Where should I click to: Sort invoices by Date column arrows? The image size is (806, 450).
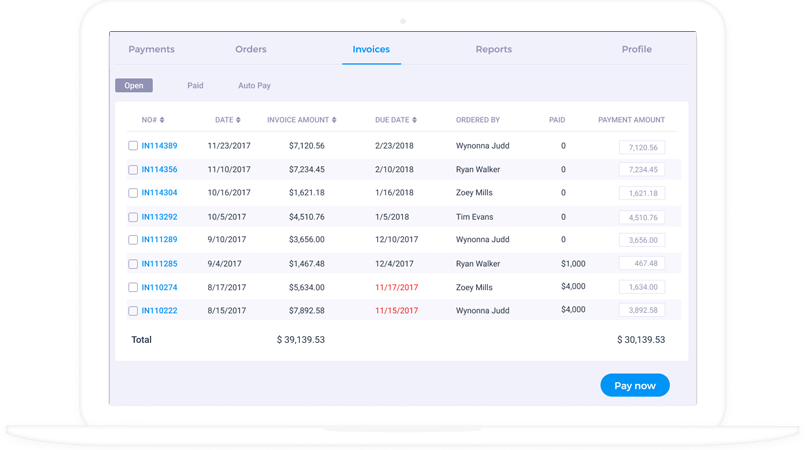click(x=239, y=120)
